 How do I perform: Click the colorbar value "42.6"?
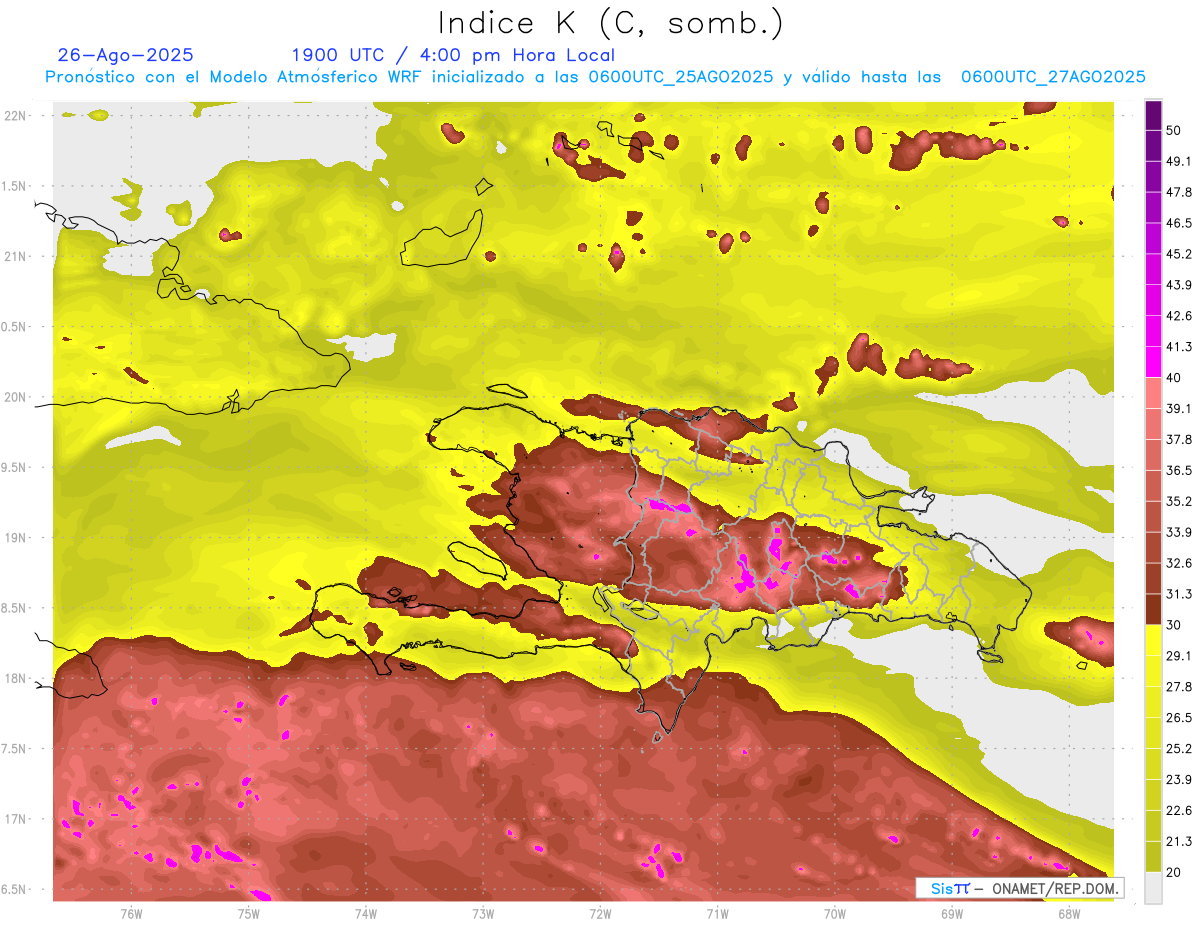click(1179, 316)
